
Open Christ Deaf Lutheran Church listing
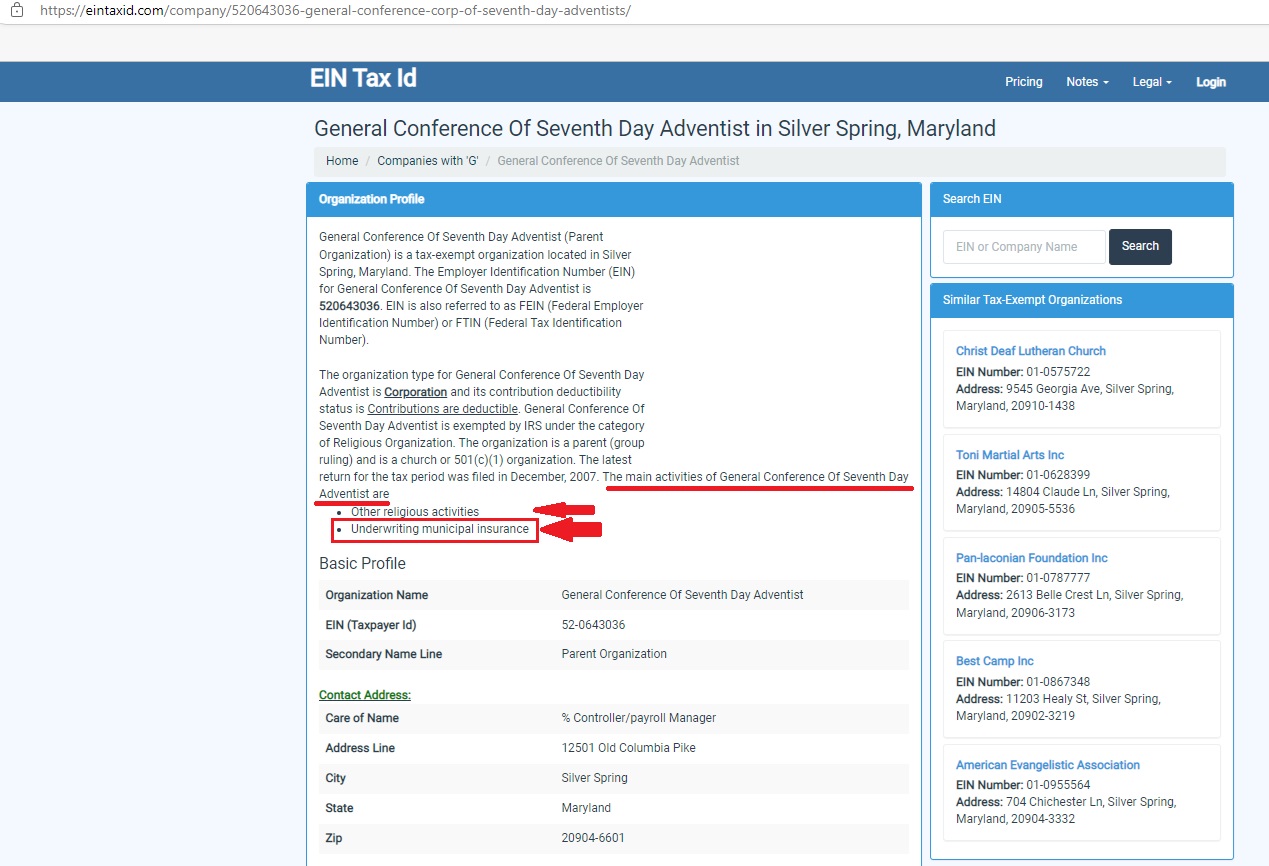click(x=1030, y=351)
